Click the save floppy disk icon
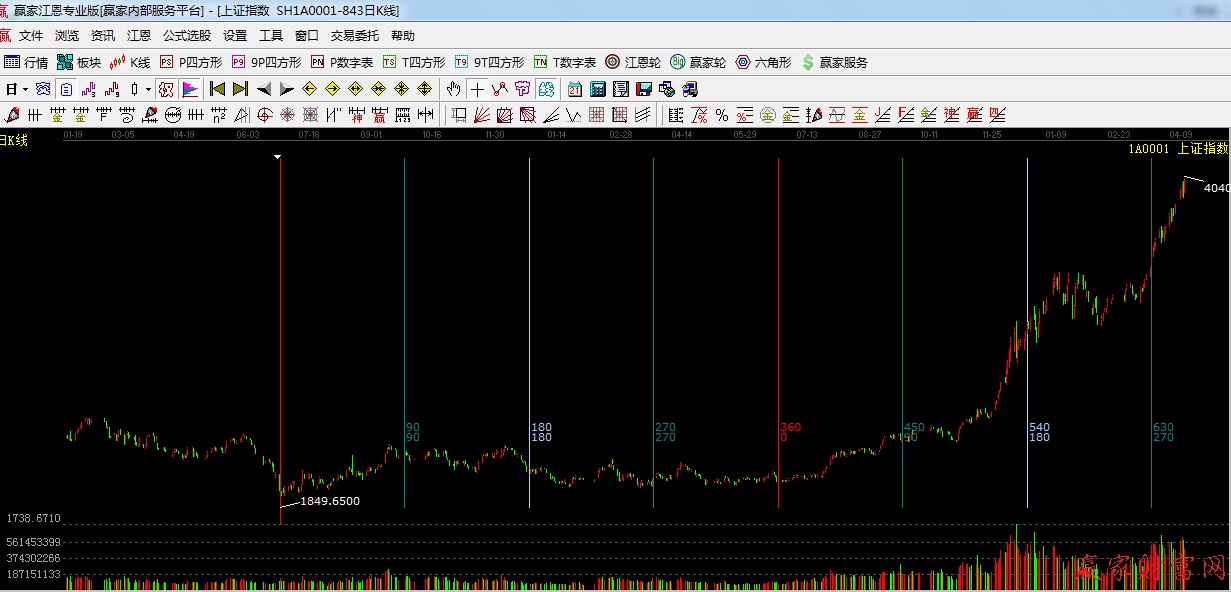1231x592 pixels. pyautogui.click(x=643, y=89)
